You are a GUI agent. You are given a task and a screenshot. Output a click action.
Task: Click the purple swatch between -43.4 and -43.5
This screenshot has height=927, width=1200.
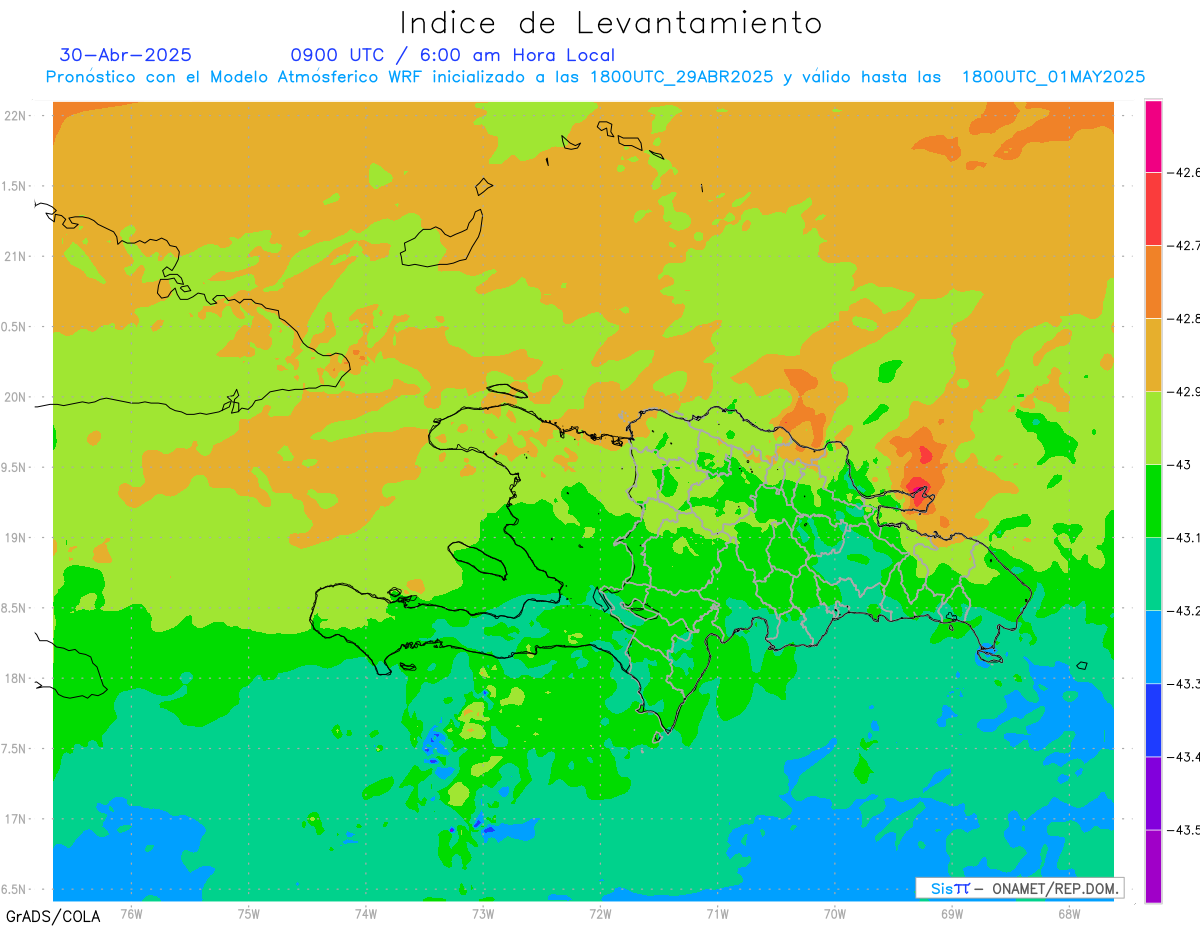coord(1153,793)
